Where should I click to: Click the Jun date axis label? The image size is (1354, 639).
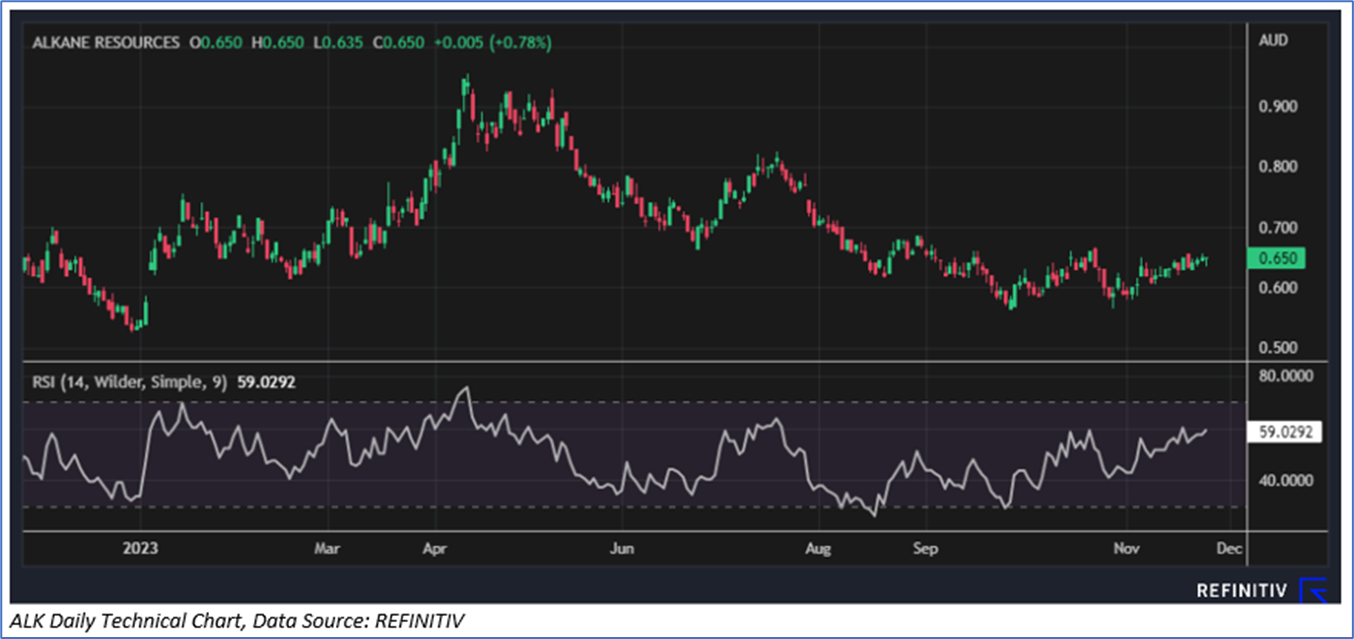click(622, 549)
